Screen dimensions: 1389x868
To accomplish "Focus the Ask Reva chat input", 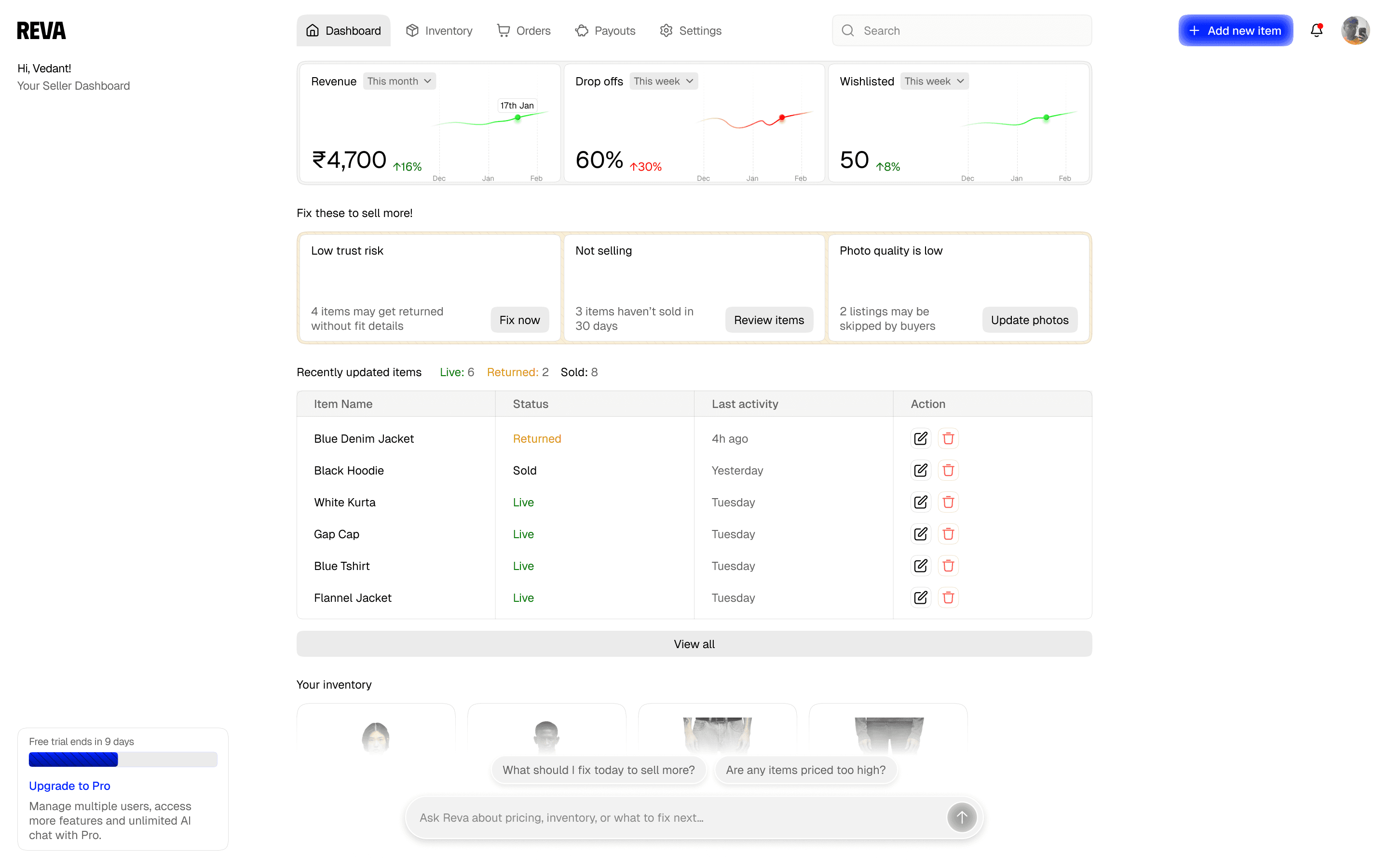I will tap(677, 817).
